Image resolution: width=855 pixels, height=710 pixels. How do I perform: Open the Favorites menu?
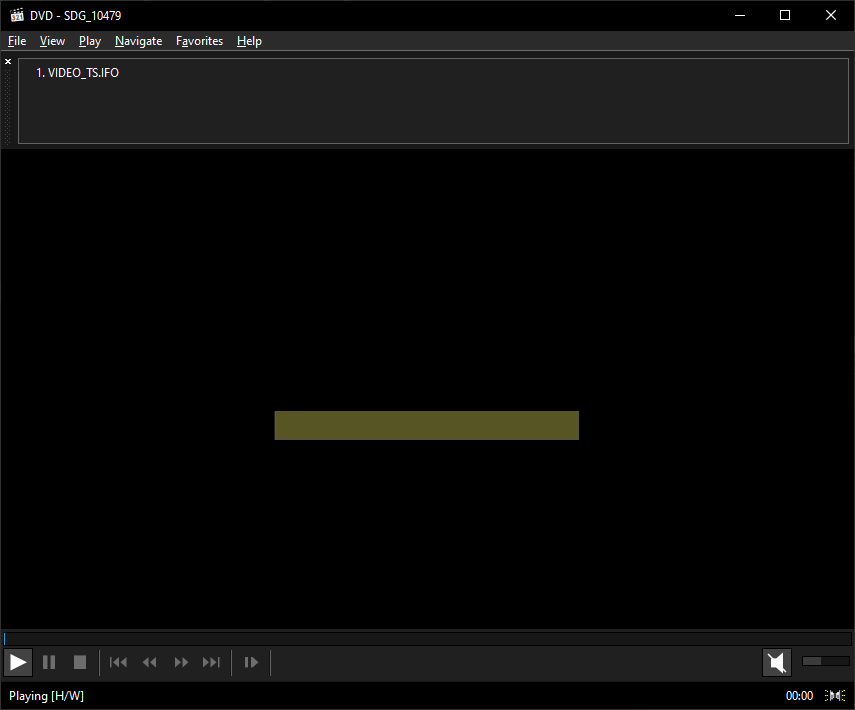pos(199,41)
